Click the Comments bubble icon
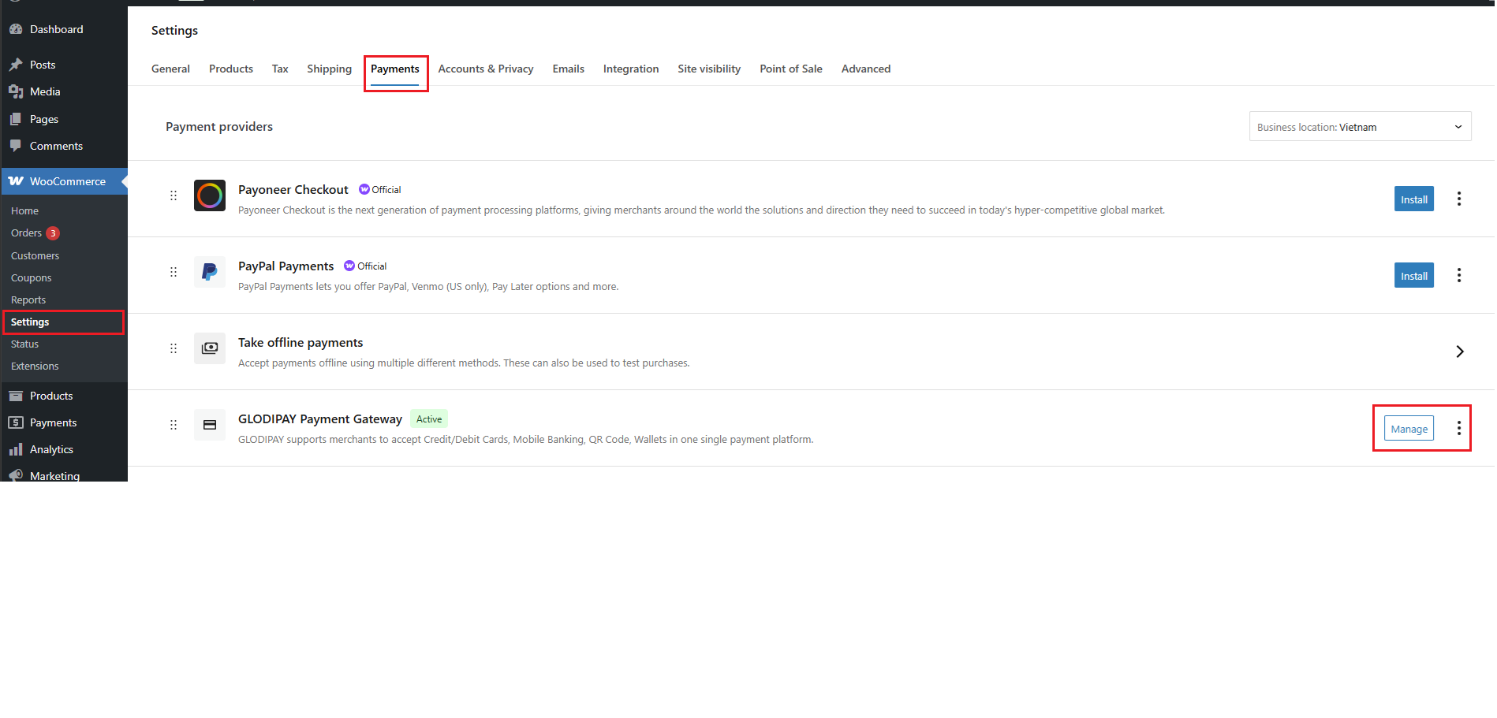This screenshot has width=1497, height=718. point(16,146)
